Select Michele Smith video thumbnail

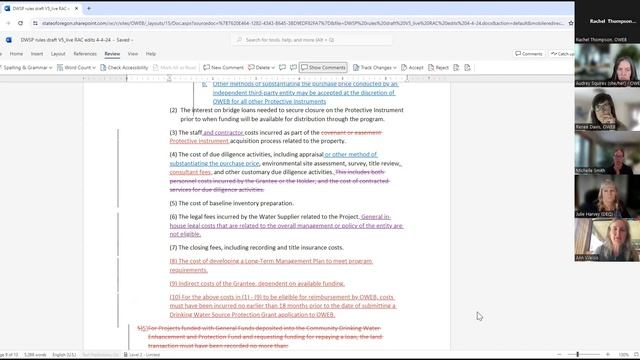(607, 153)
